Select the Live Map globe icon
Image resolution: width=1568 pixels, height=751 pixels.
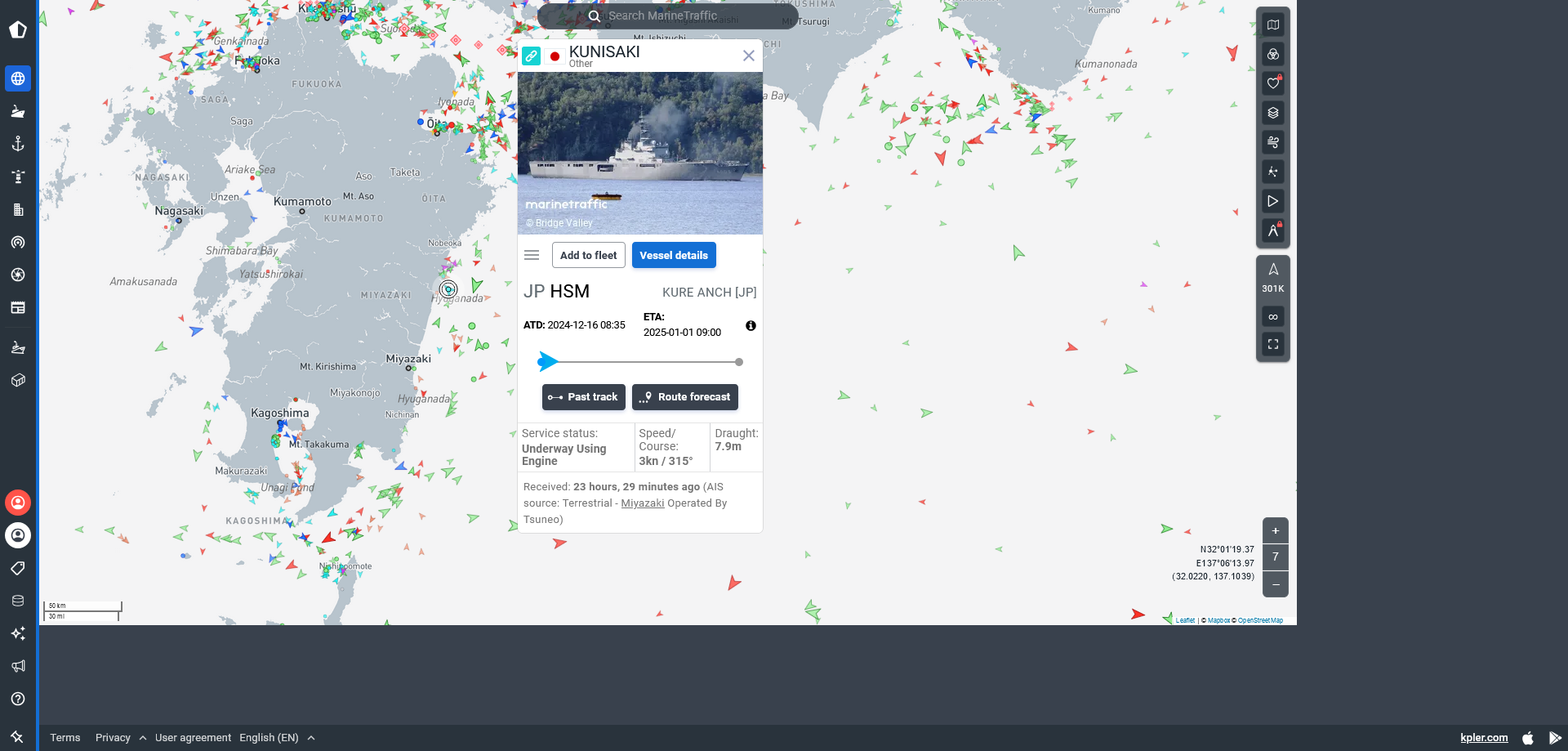point(18,78)
